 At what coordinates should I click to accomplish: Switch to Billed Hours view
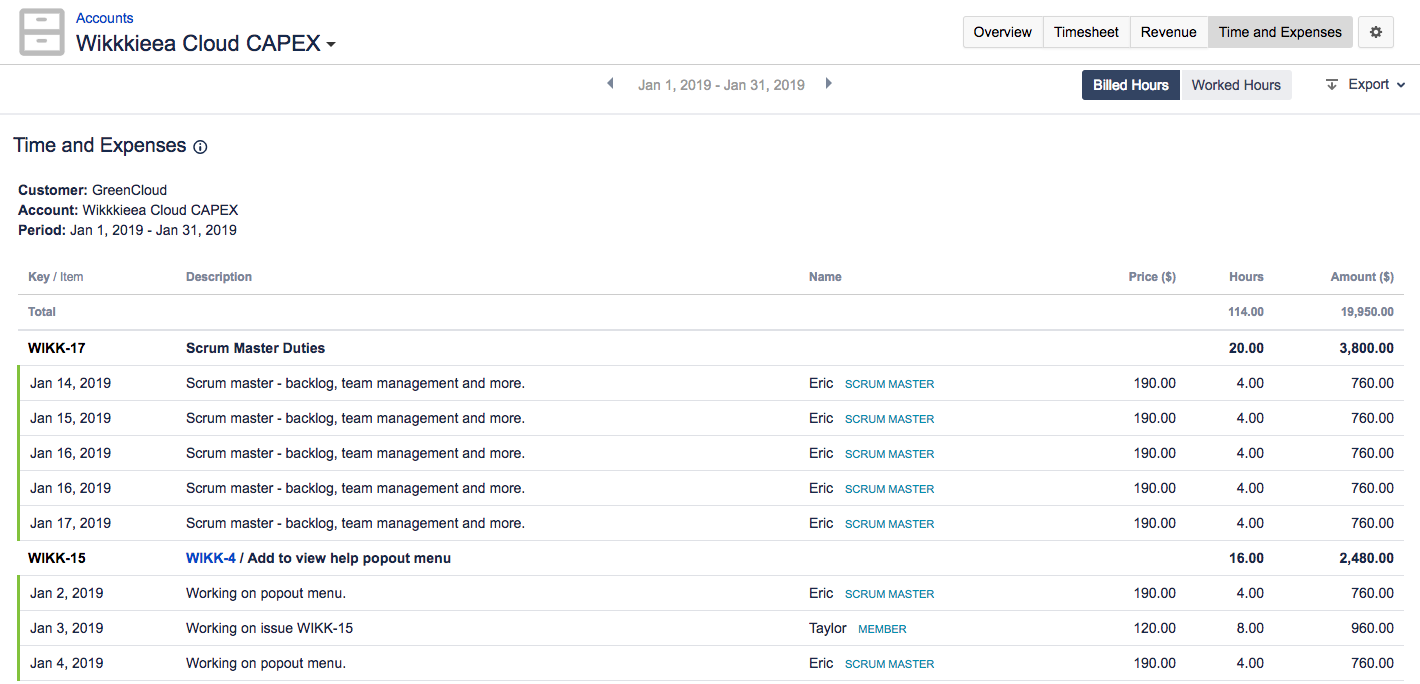pyautogui.click(x=1130, y=85)
